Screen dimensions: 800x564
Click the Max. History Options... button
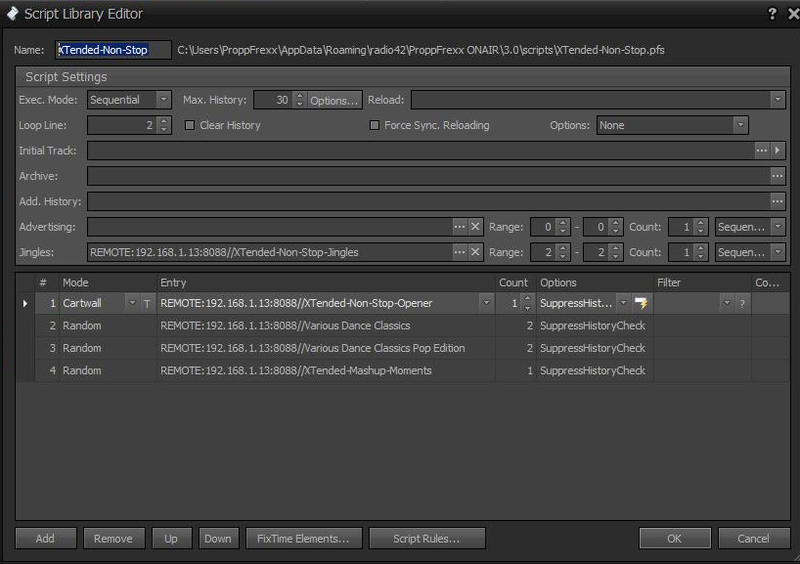pyautogui.click(x=334, y=100)
